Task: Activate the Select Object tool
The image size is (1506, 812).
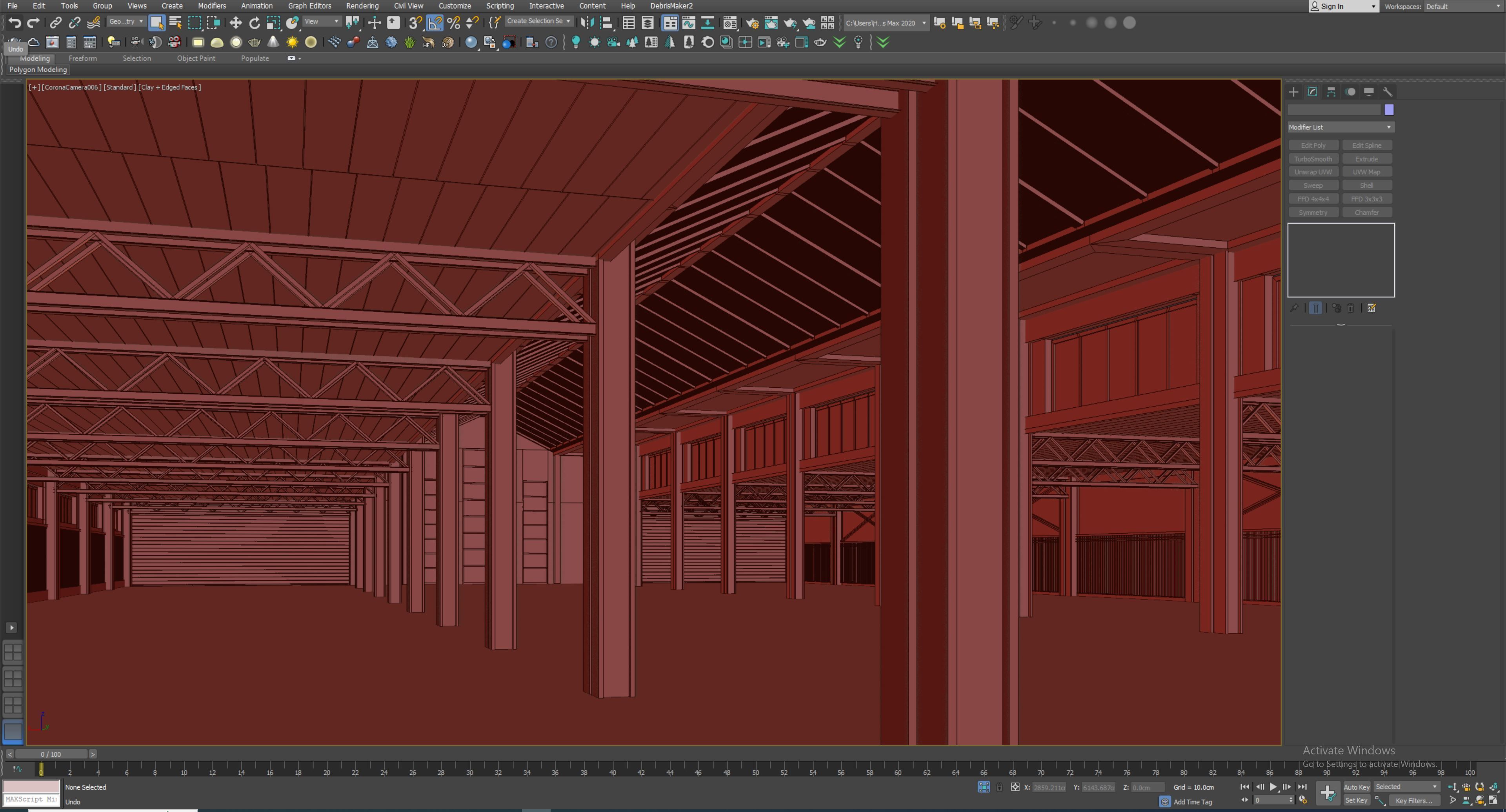Action: coord(157,23)
